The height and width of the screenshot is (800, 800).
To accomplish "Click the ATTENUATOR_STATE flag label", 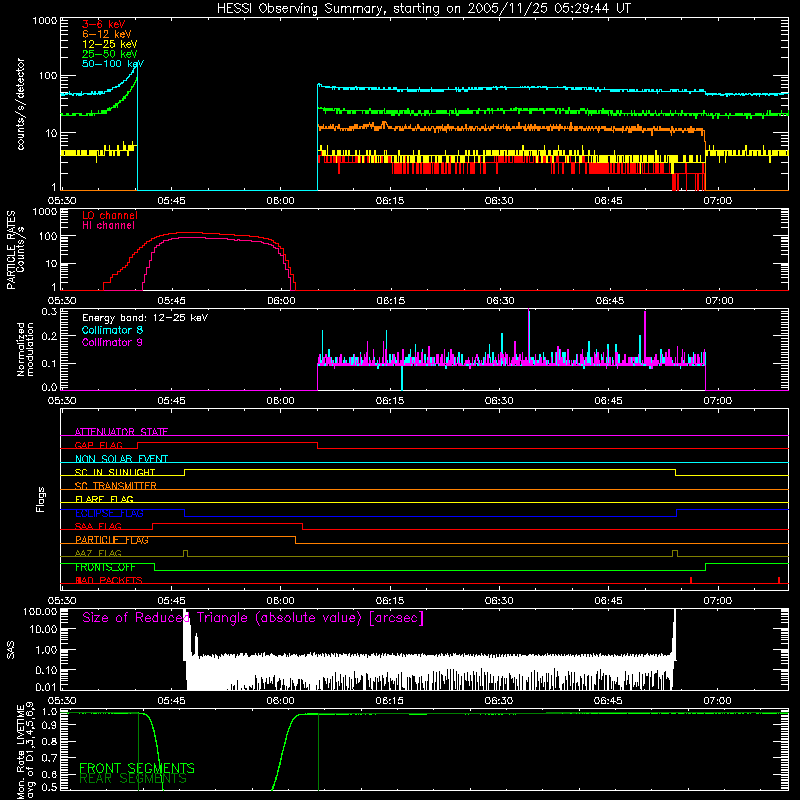I will [x=121, y=432].
